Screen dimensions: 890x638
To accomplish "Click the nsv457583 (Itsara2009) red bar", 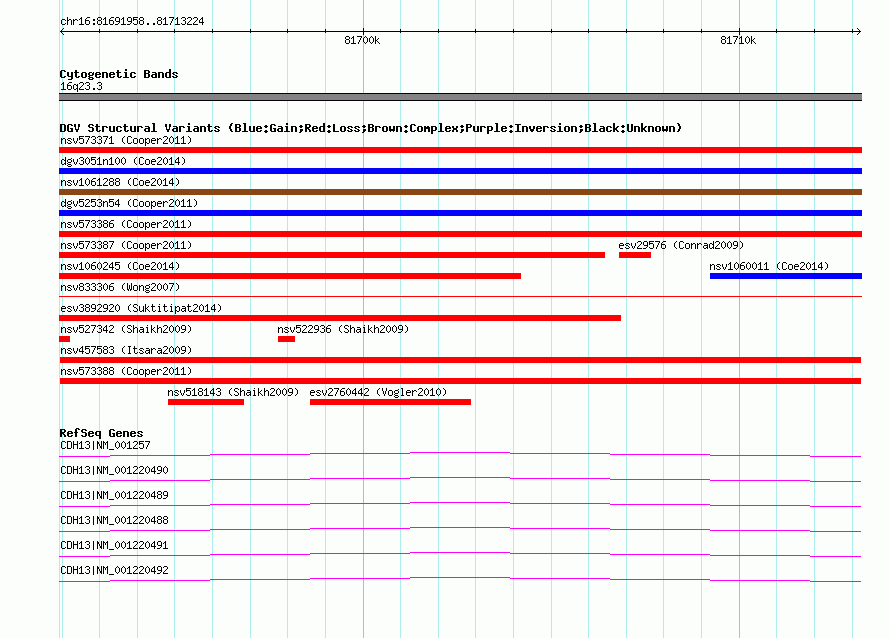I will coord(460,360).
